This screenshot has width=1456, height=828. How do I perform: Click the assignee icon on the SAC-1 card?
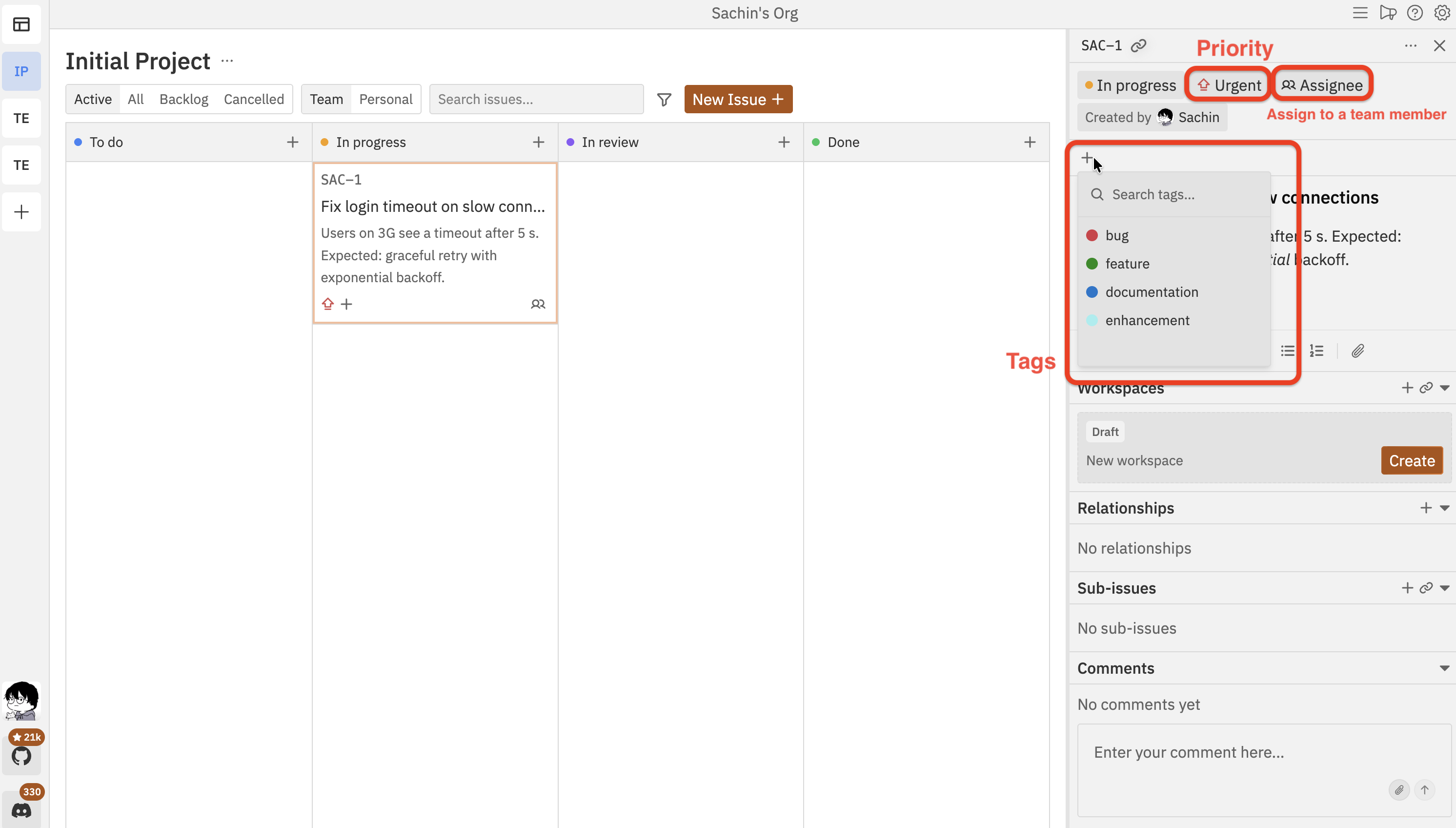[x=537, y=304]
